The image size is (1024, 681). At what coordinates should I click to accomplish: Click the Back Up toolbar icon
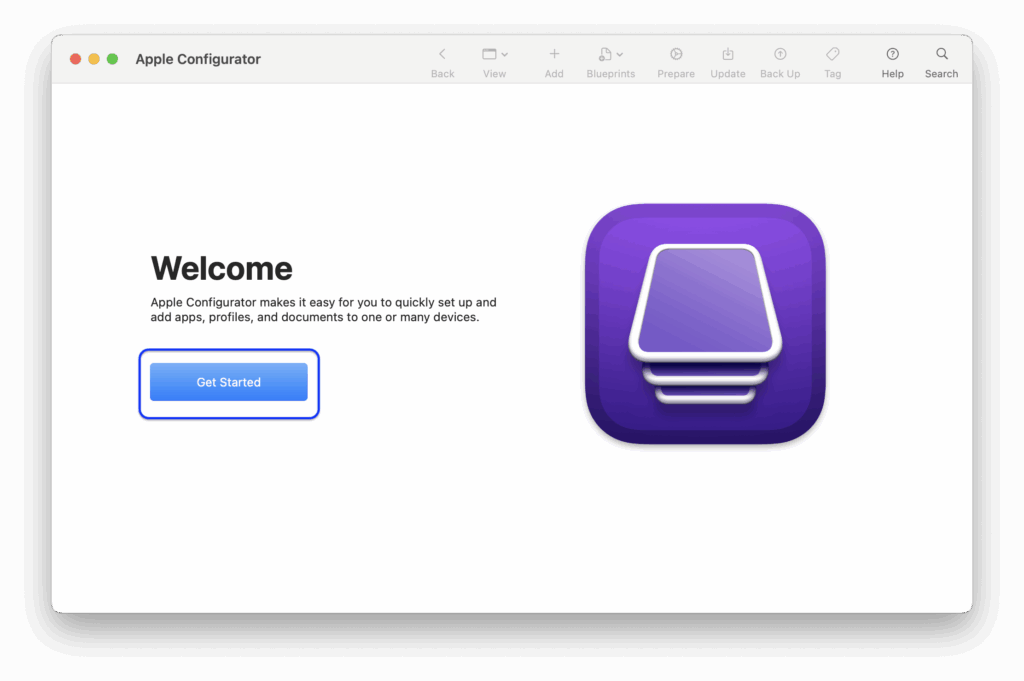coord(780,54)
